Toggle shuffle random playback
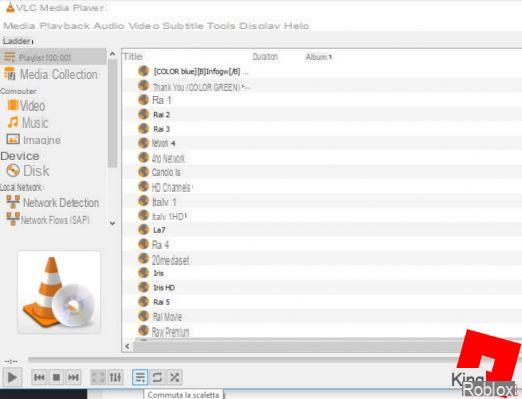The width and height of the screenshot is (522, 399). (174, 377)
